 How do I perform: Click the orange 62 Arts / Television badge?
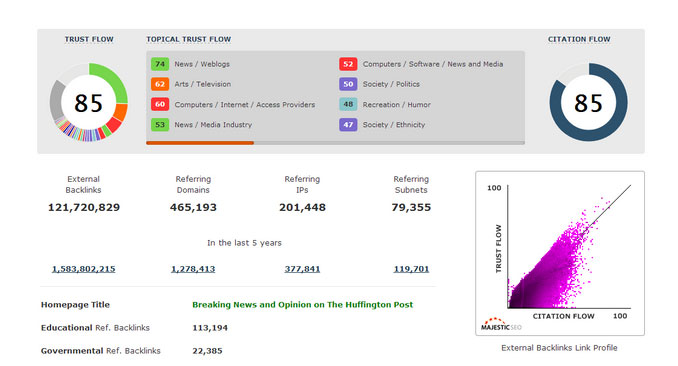tap(160, 84)
